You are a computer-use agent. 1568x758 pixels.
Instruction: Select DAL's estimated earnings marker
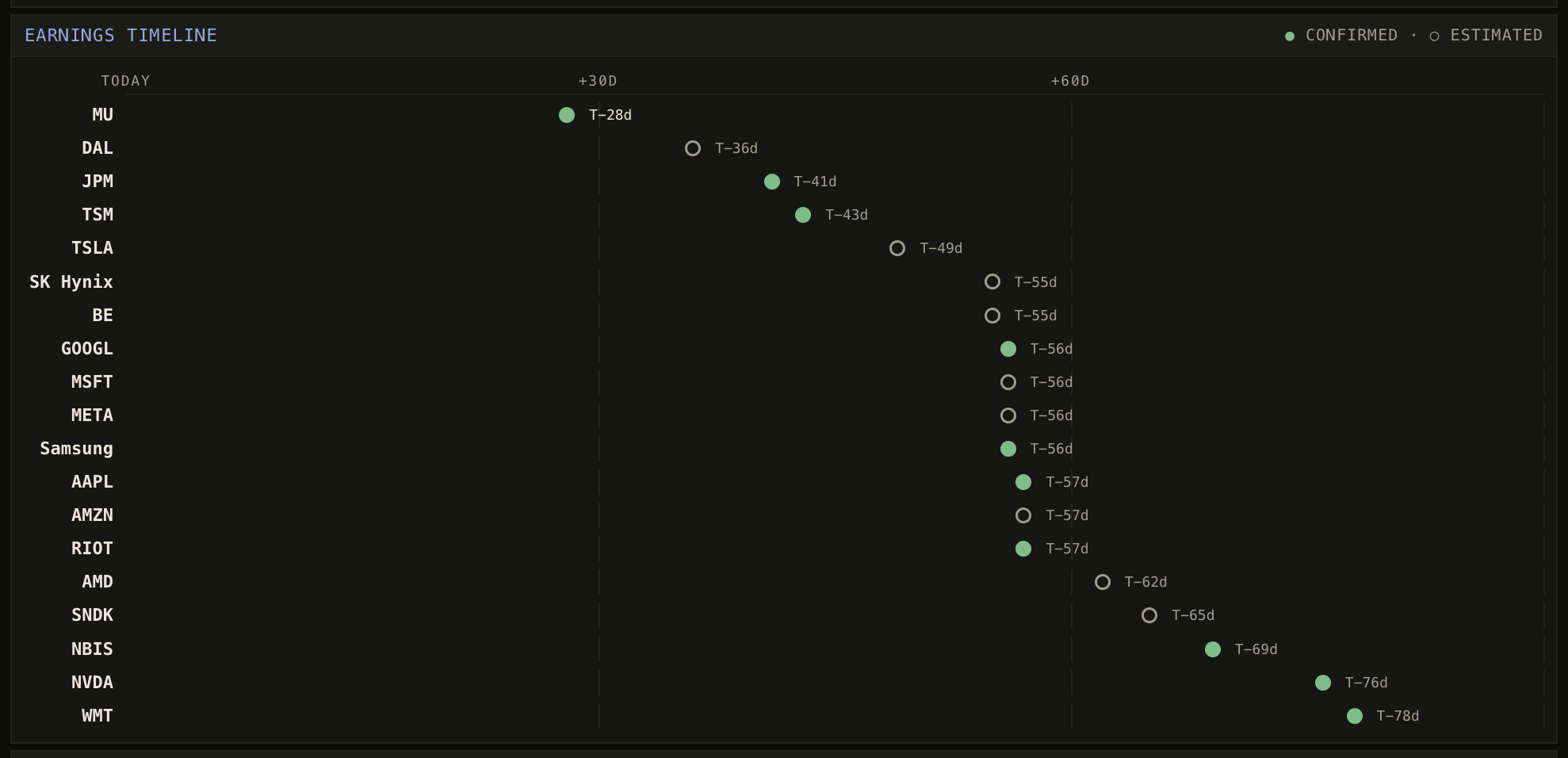coord(693,148)
